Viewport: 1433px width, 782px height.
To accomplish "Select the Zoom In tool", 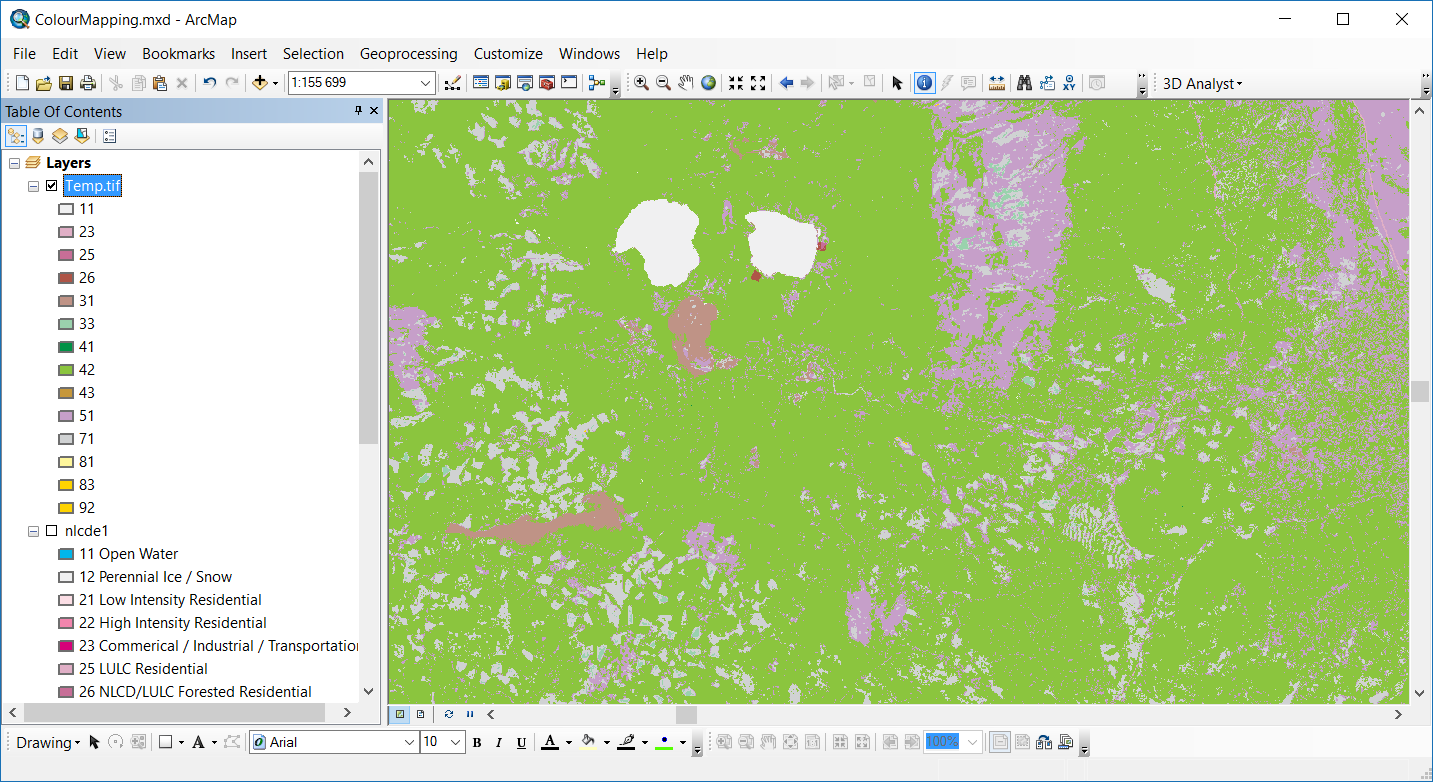I will 641,83.
